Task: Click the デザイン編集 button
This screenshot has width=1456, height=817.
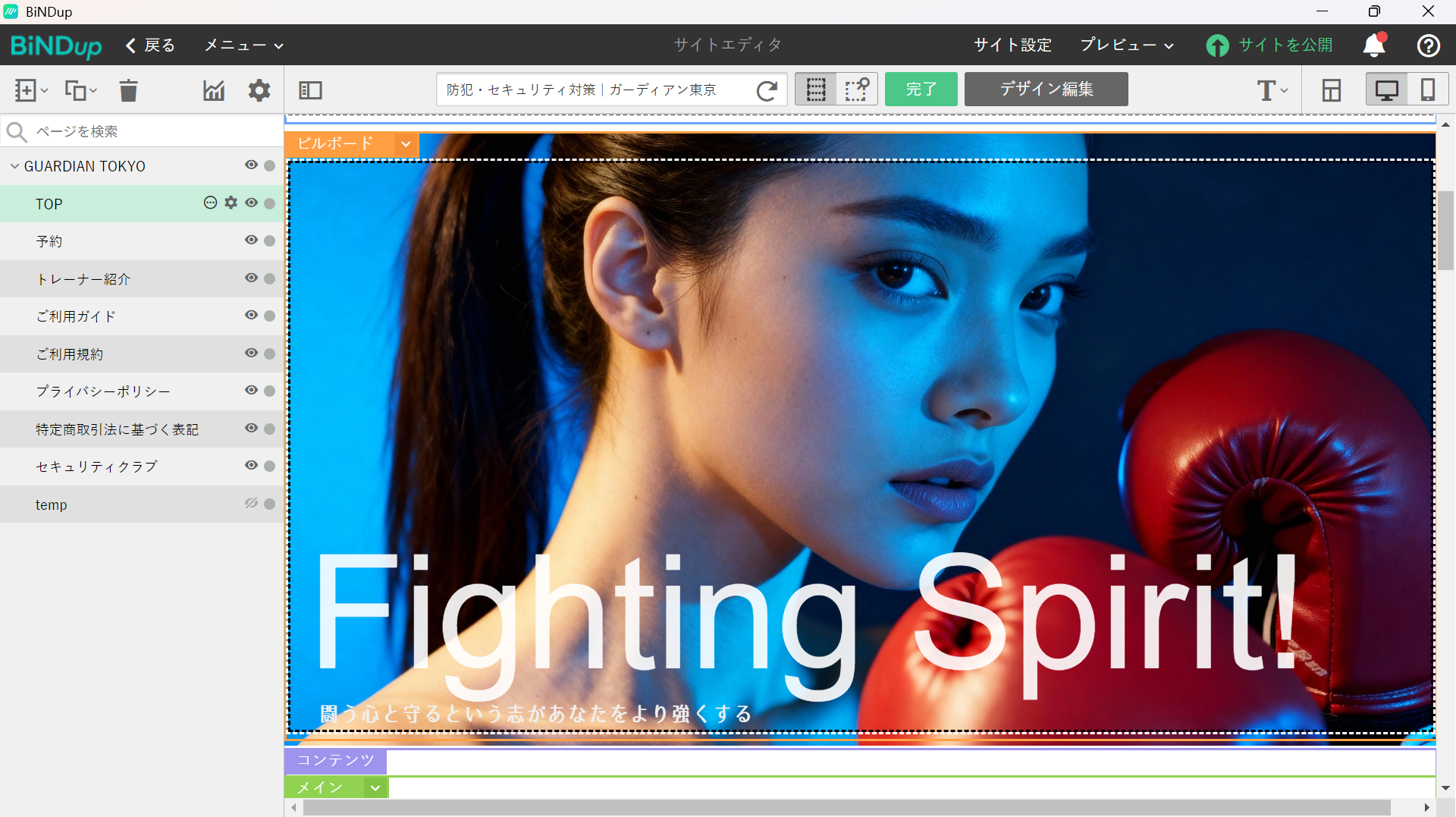Action: pos(1046,90)
